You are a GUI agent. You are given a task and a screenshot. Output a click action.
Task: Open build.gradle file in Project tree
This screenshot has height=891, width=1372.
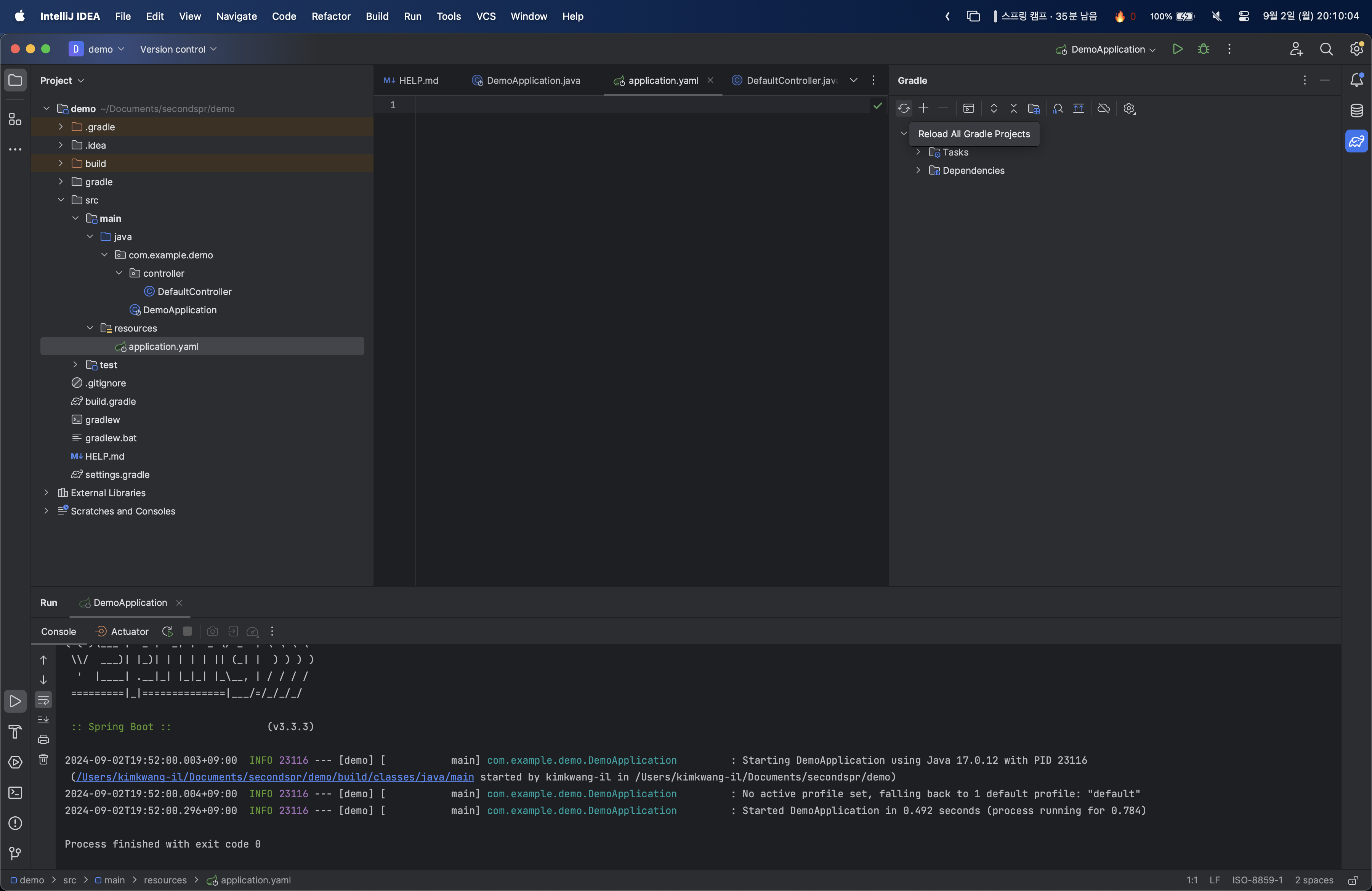click(110, 401)
